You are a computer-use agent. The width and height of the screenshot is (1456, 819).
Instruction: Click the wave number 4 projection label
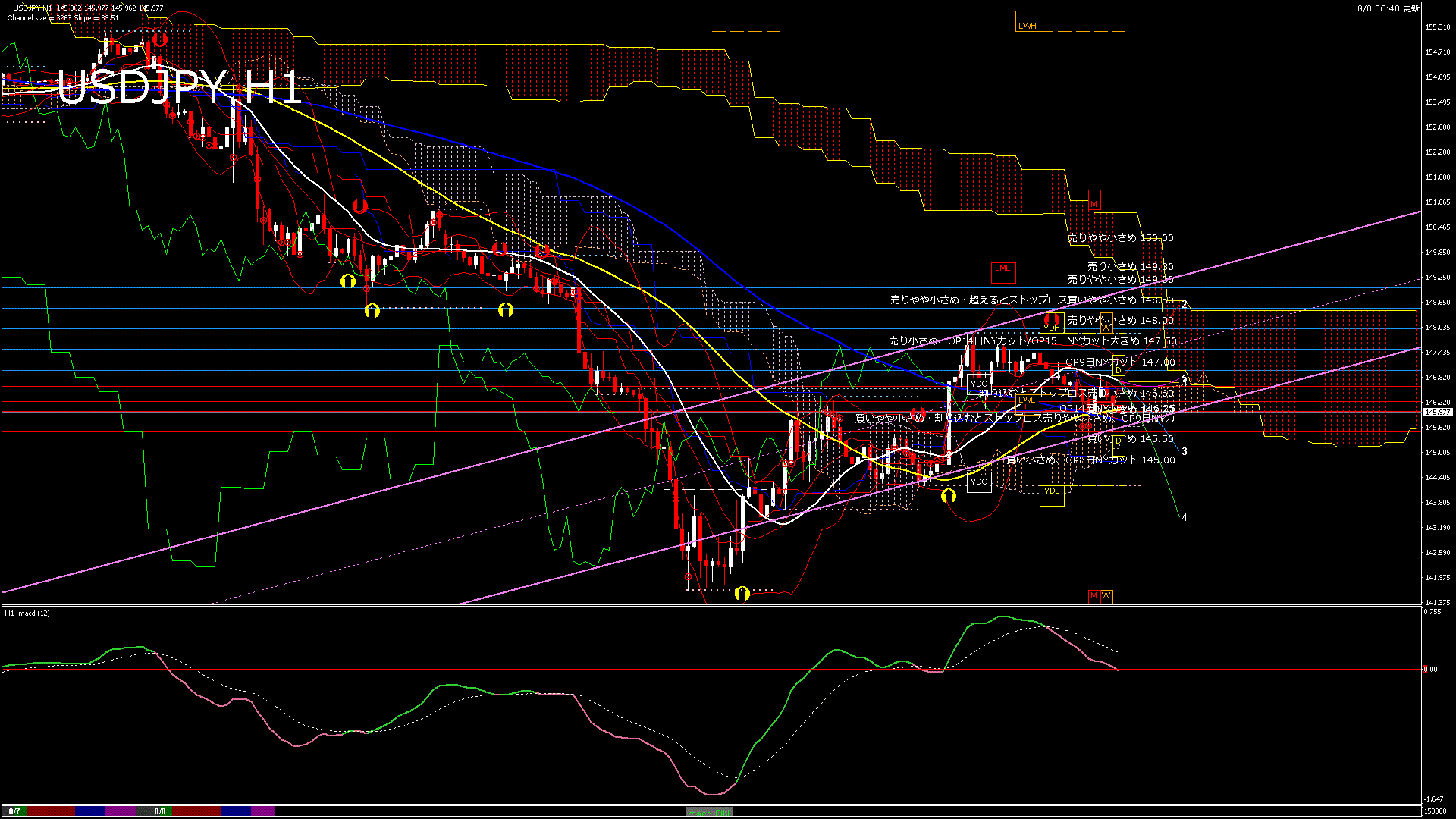click(1184, 517)
